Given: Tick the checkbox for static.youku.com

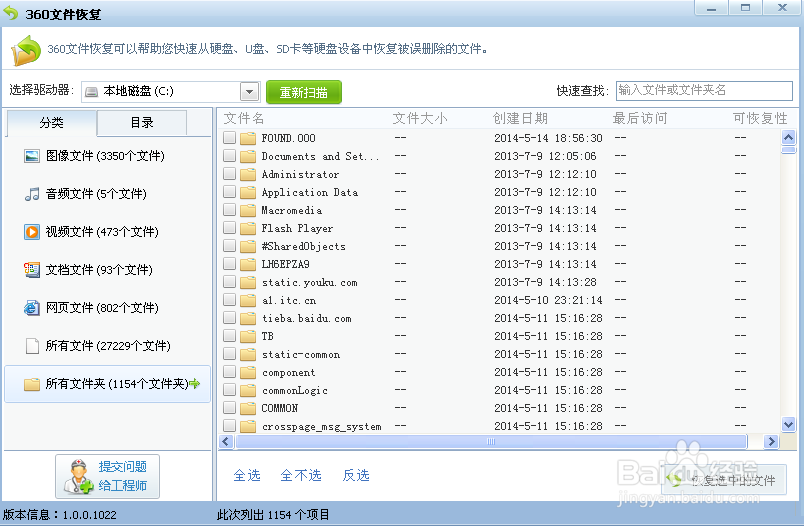Looking at the screenshot, I should pos(229,282).
